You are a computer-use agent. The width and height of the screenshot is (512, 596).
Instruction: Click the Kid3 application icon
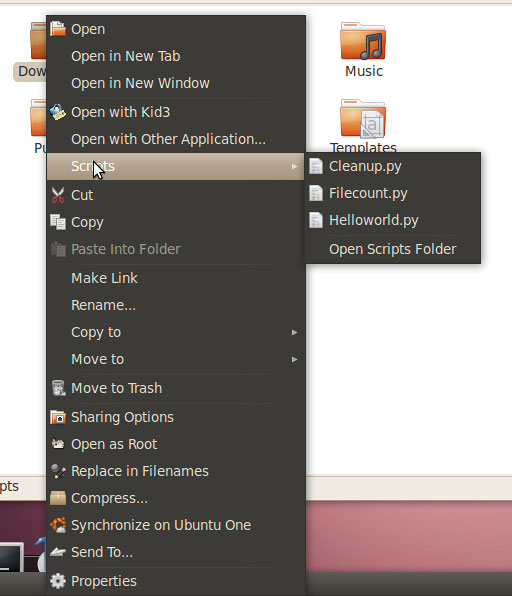[58, 112]
